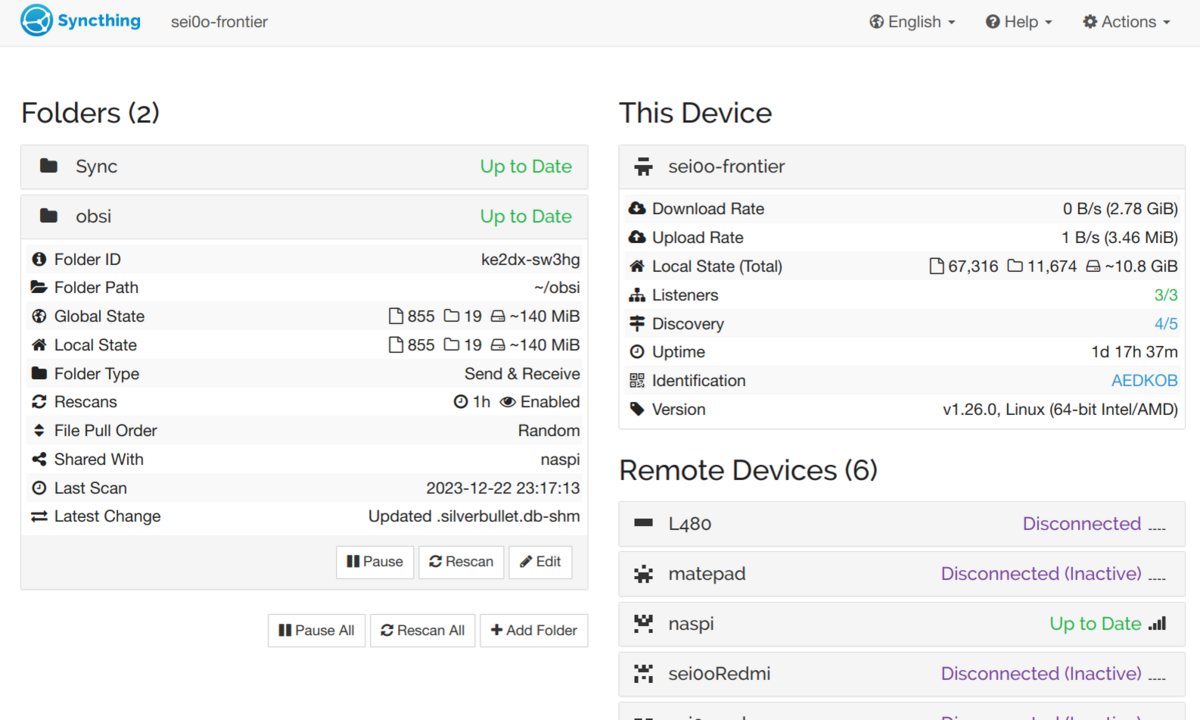Click the Latest Change arrows icon

[39, 517]
